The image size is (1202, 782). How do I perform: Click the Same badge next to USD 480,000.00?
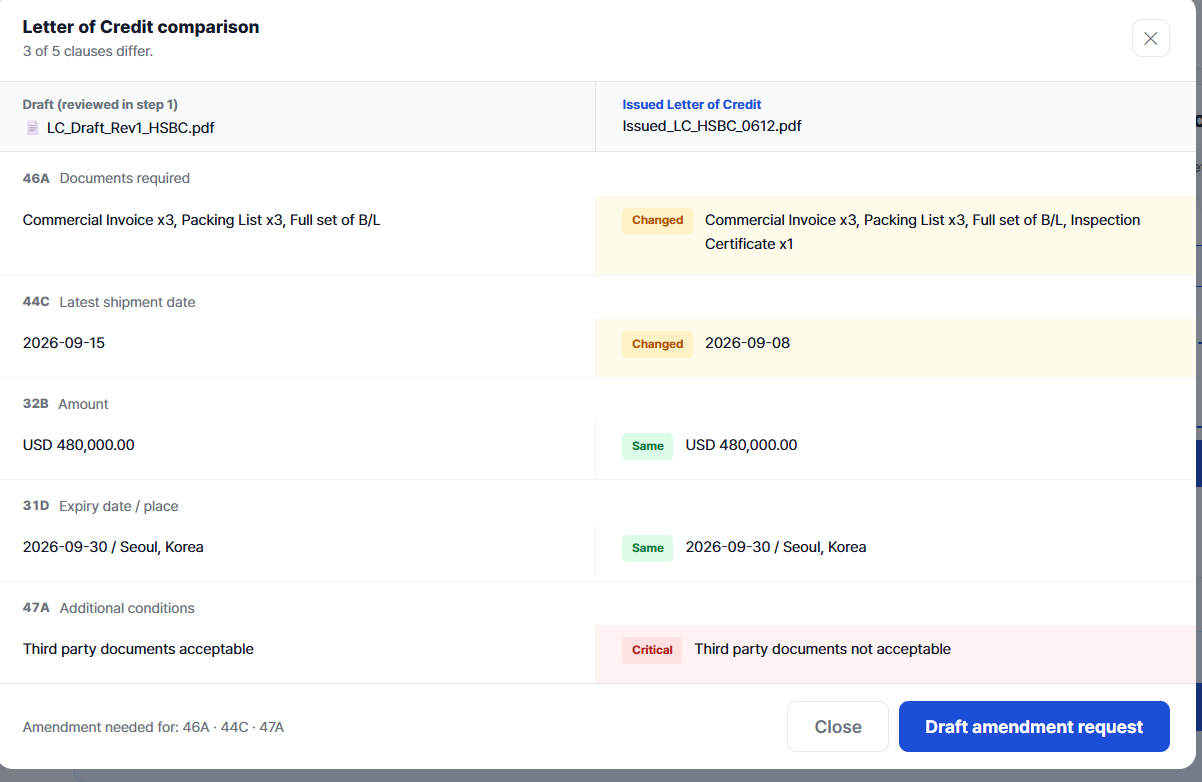(x=647, y=446)
